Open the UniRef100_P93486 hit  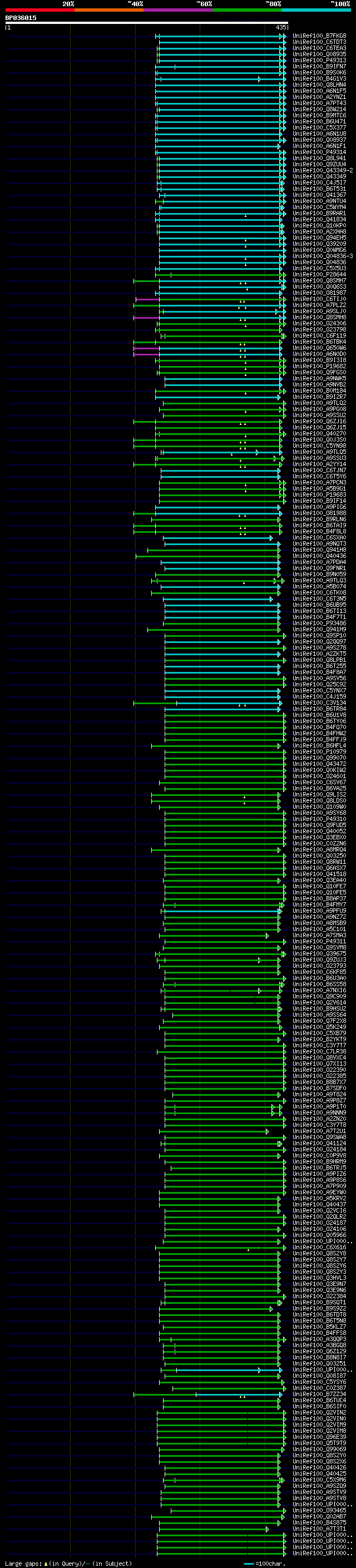319,624
